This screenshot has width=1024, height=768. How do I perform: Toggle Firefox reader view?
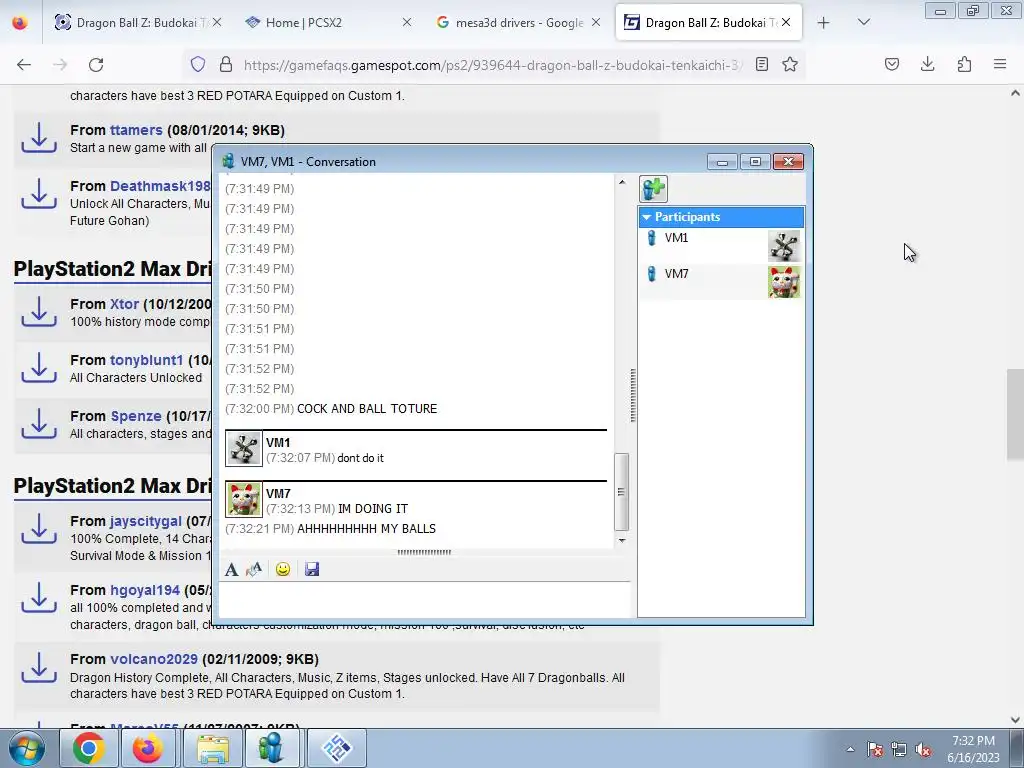761,64
